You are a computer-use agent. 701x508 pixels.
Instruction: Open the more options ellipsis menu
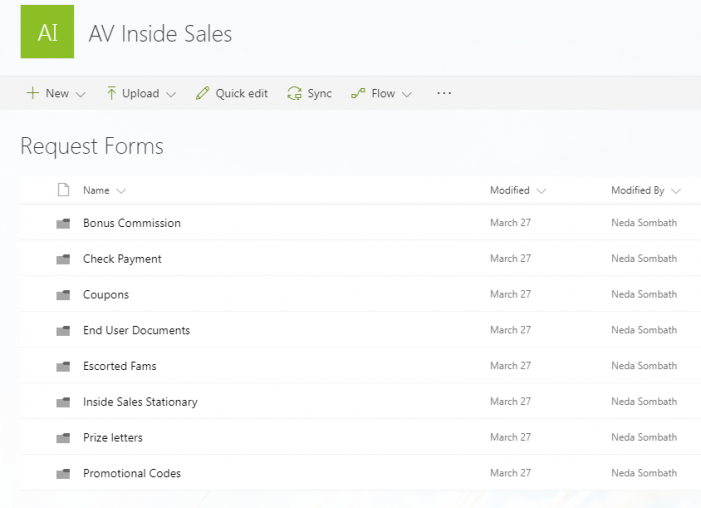pyautogui.click(x=444, y=93)
